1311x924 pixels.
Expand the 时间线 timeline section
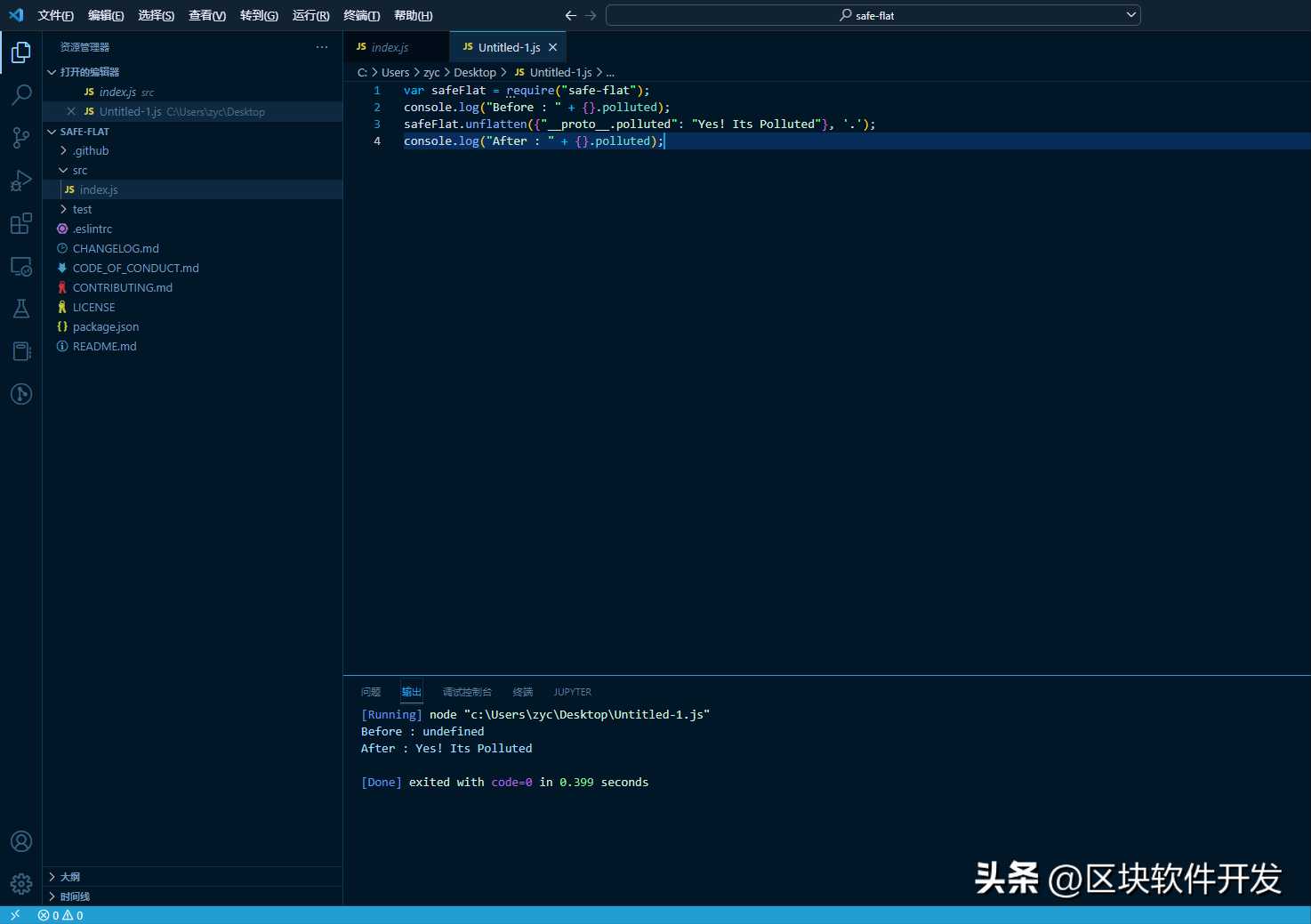(x=193, y=896)
